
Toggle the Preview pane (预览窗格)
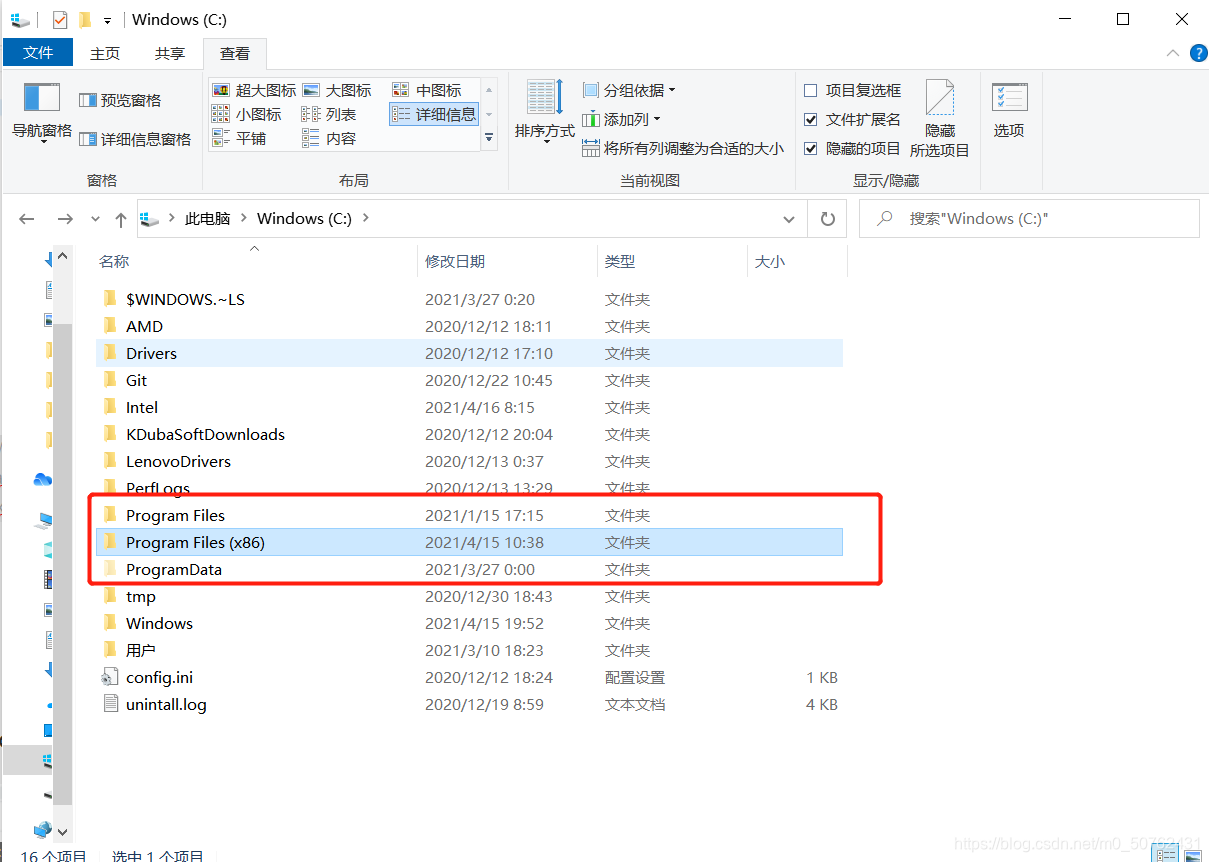click(x=120, y=100)
